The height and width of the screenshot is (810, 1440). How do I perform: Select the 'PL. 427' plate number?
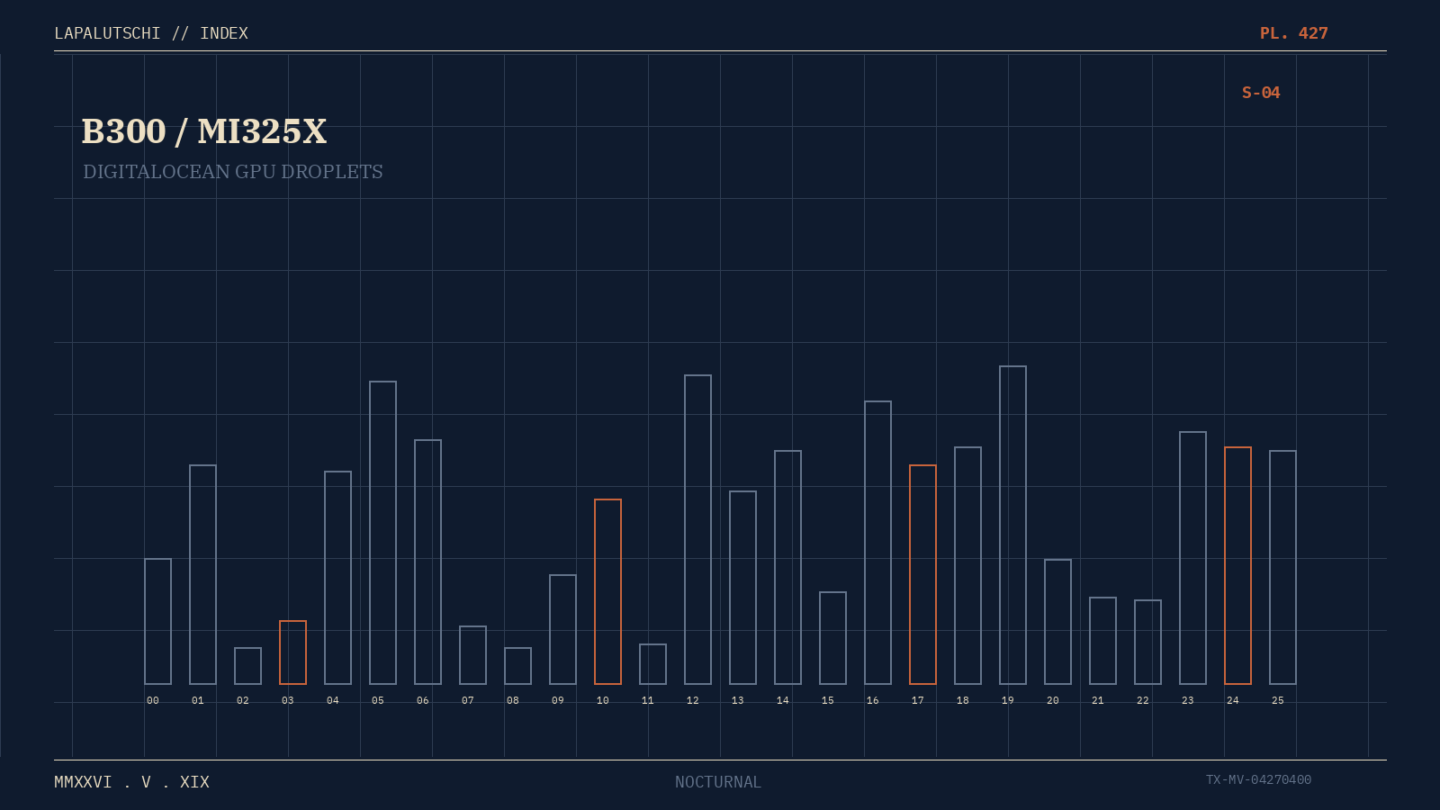click(x=1294, y=34)
